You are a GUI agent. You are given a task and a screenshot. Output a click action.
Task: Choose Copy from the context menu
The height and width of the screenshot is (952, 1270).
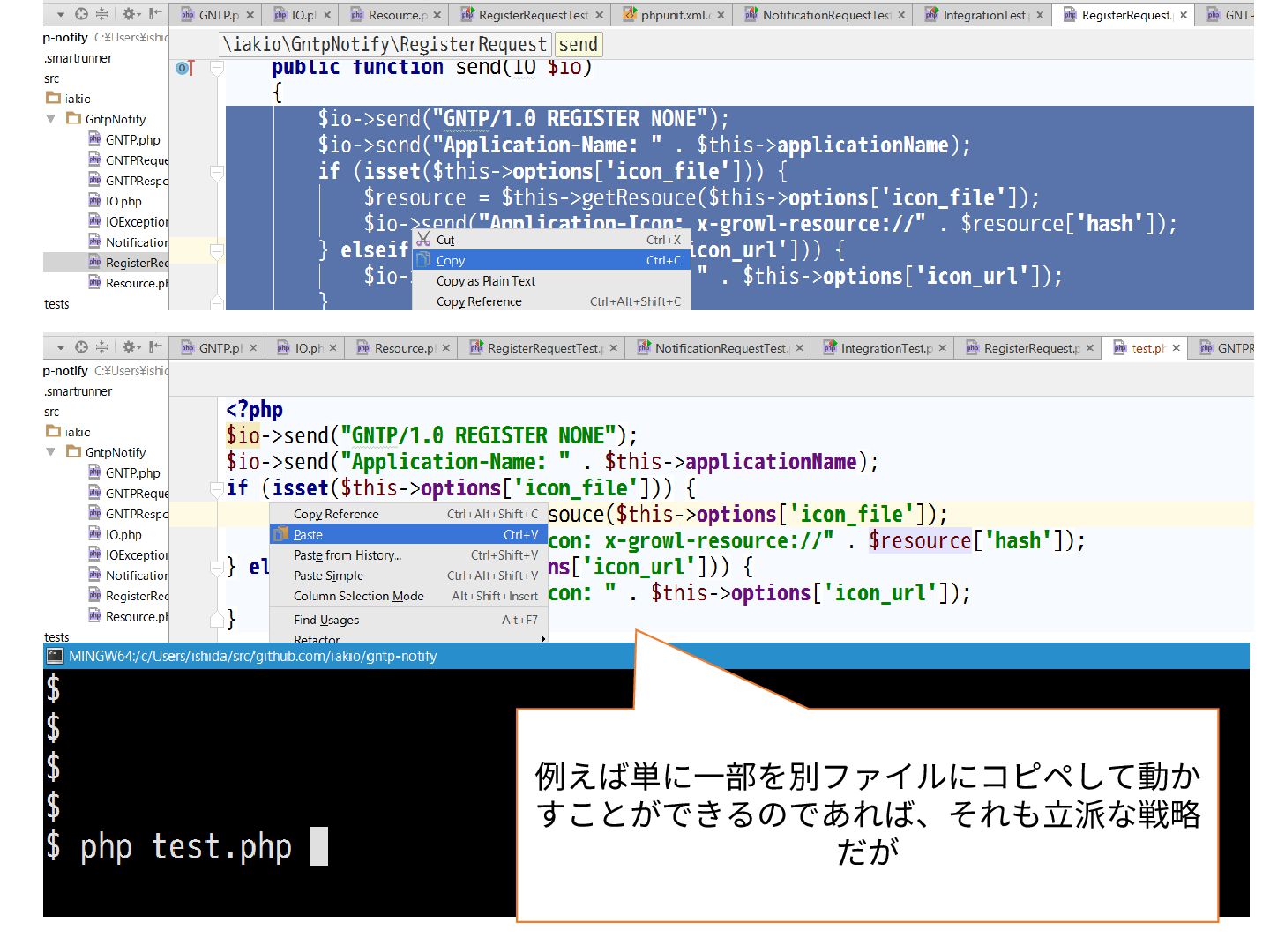point(551,260)
